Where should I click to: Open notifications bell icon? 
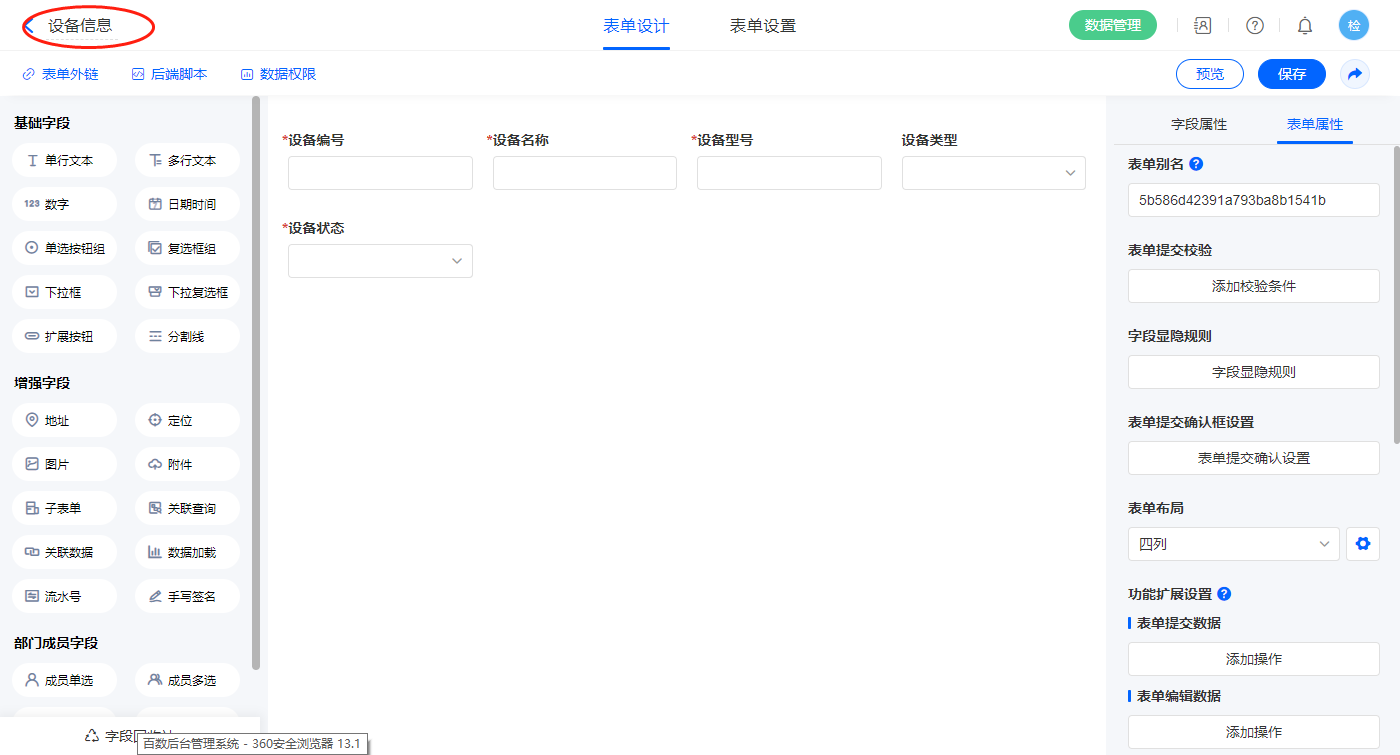coord(1304,26)
